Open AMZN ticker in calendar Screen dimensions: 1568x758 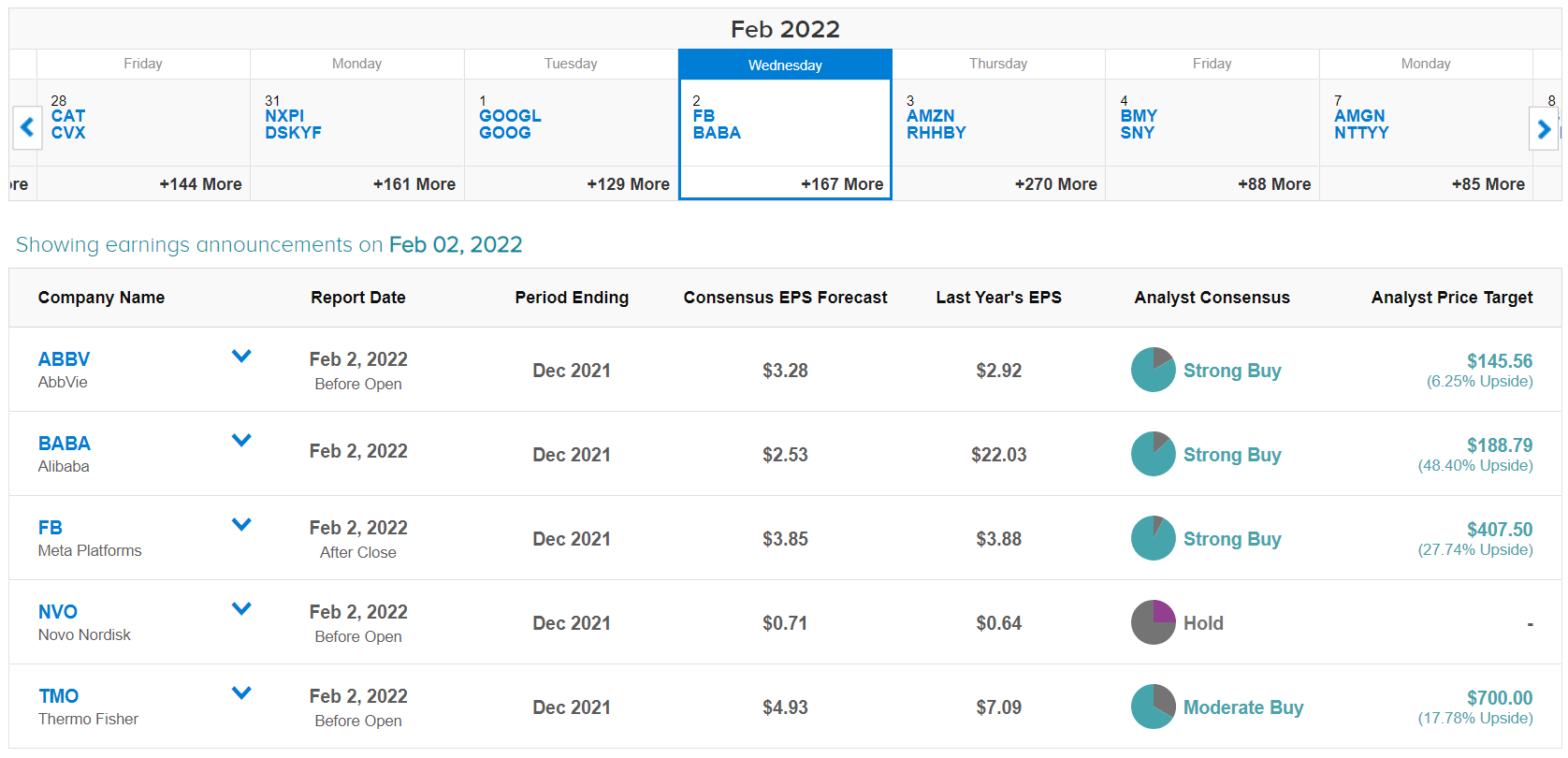coord(931,116)
